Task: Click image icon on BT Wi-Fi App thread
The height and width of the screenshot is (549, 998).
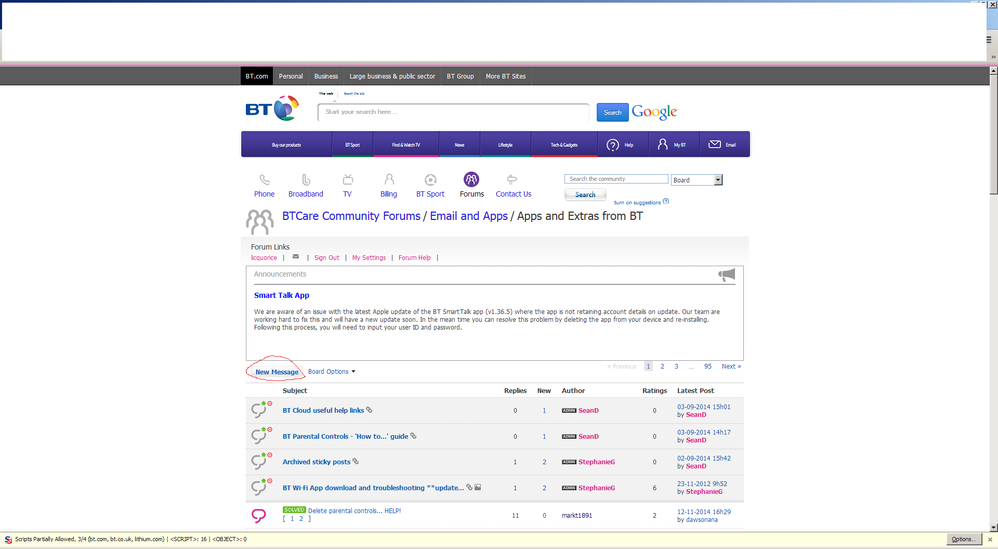Action: click(477, 487)
